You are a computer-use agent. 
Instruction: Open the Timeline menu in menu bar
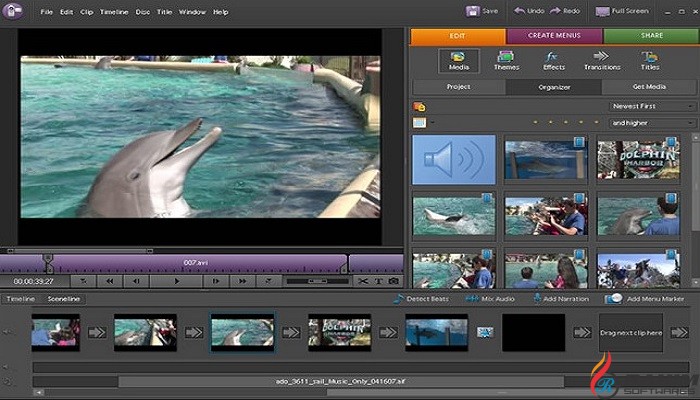pos(113,12)
